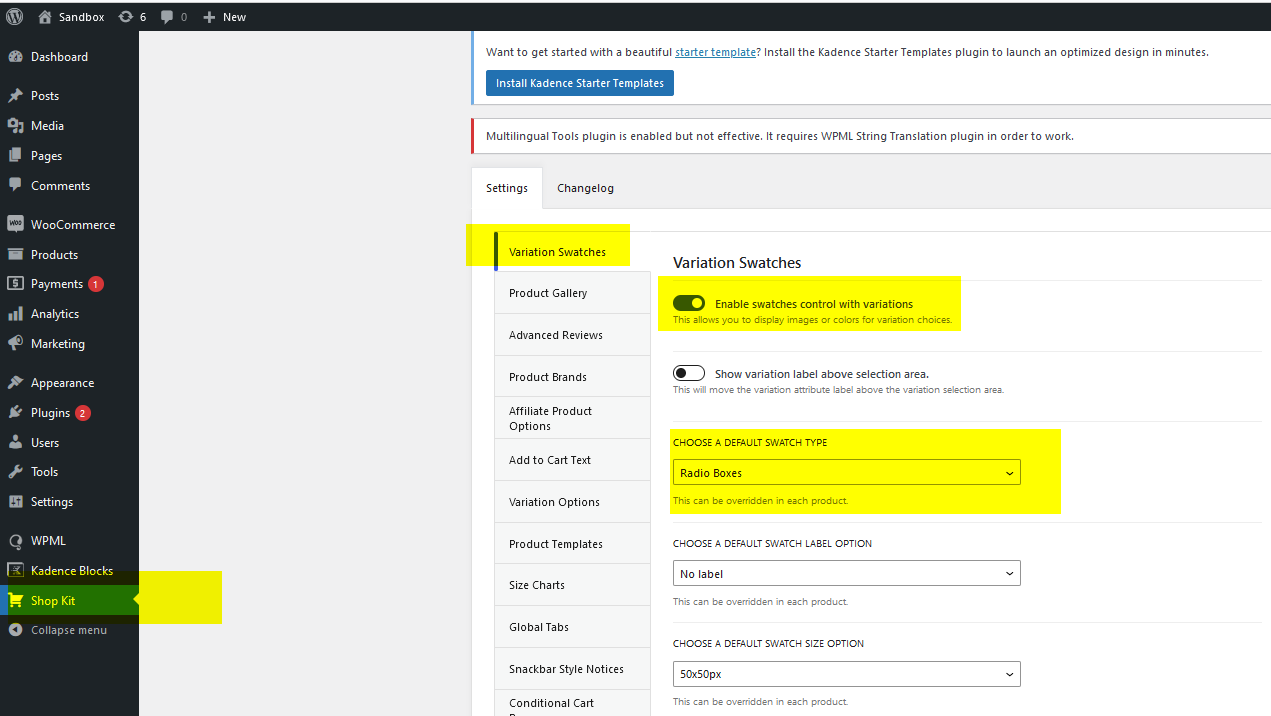Open the Advanced Reviews settings section
The width and height of the screenshot is (1271, 716).
tap(572, 335)
